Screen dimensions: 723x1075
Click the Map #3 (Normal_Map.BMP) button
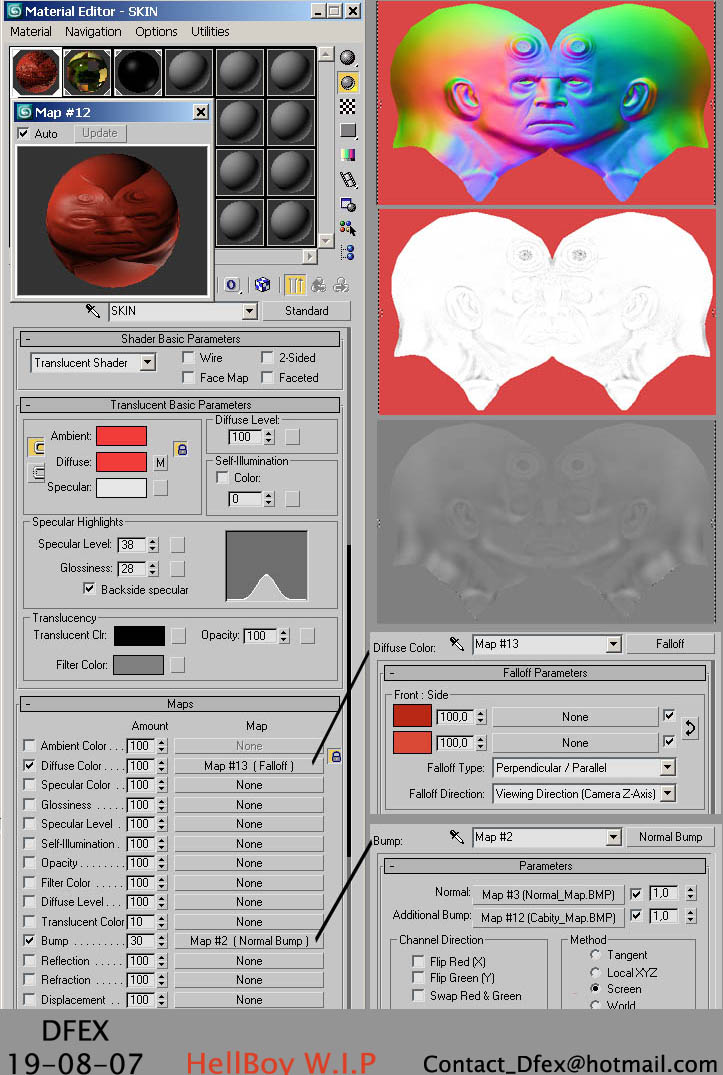[548, 894]
